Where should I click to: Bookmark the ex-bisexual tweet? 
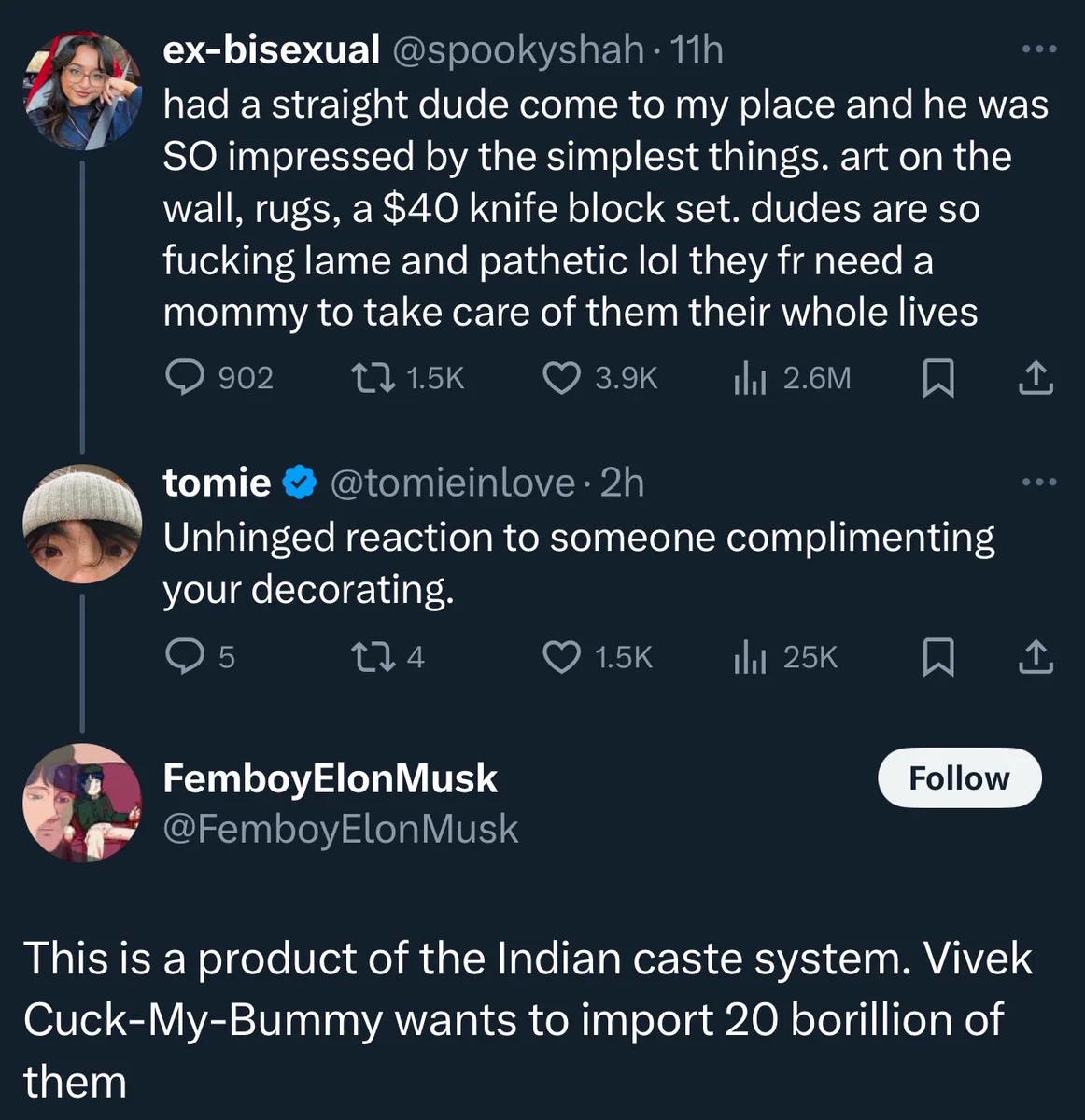(x=937, y=378)
